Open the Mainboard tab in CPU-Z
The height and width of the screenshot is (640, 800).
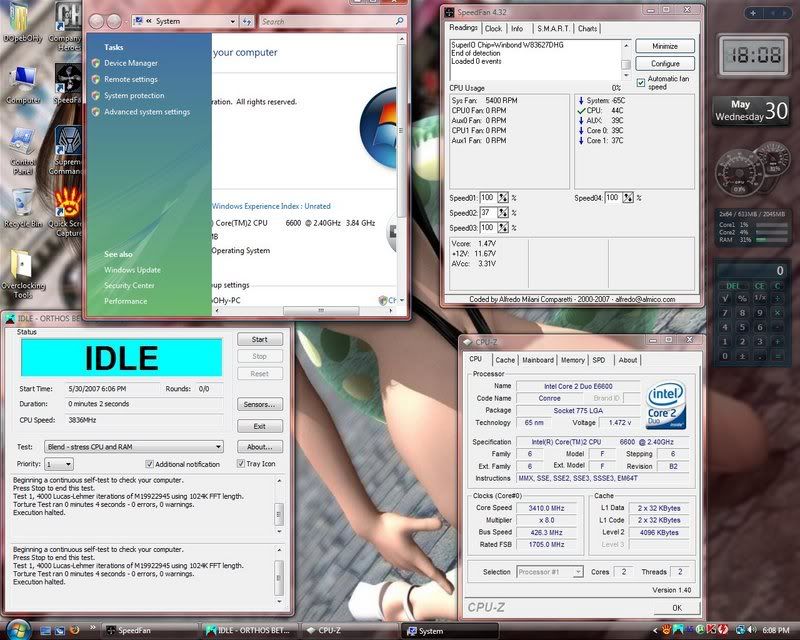tap(538, 360)
